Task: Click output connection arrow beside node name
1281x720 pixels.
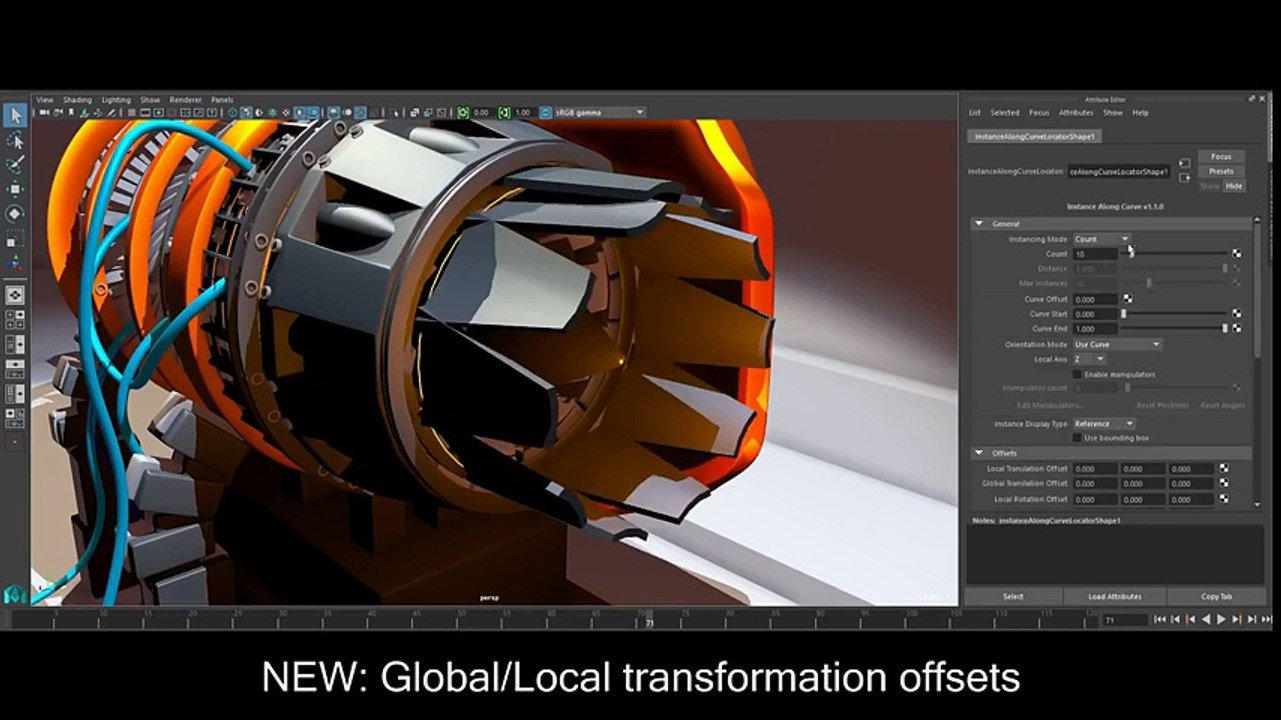Action: 1184,178
